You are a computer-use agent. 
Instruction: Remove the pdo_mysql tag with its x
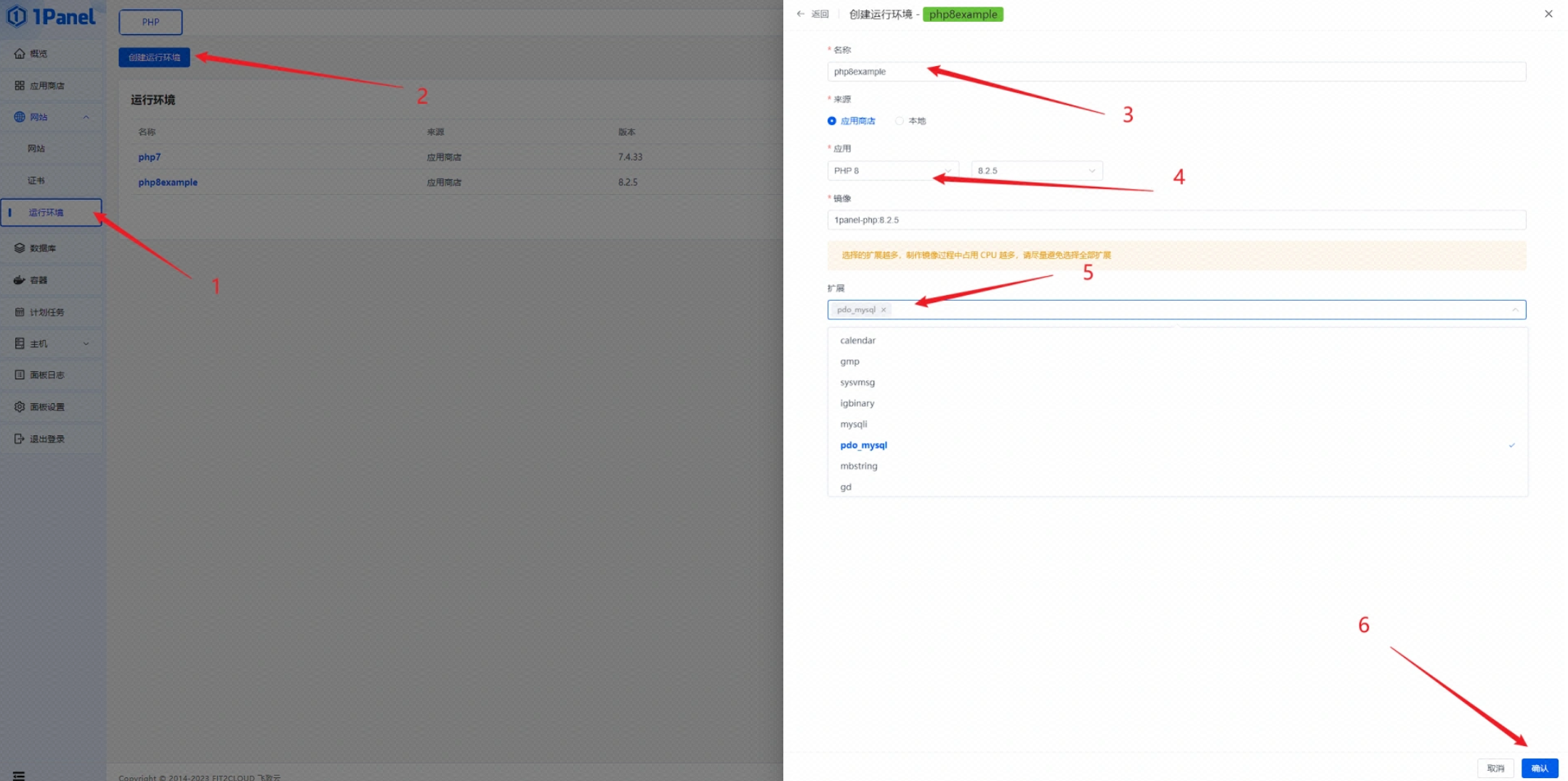(884, 310)
